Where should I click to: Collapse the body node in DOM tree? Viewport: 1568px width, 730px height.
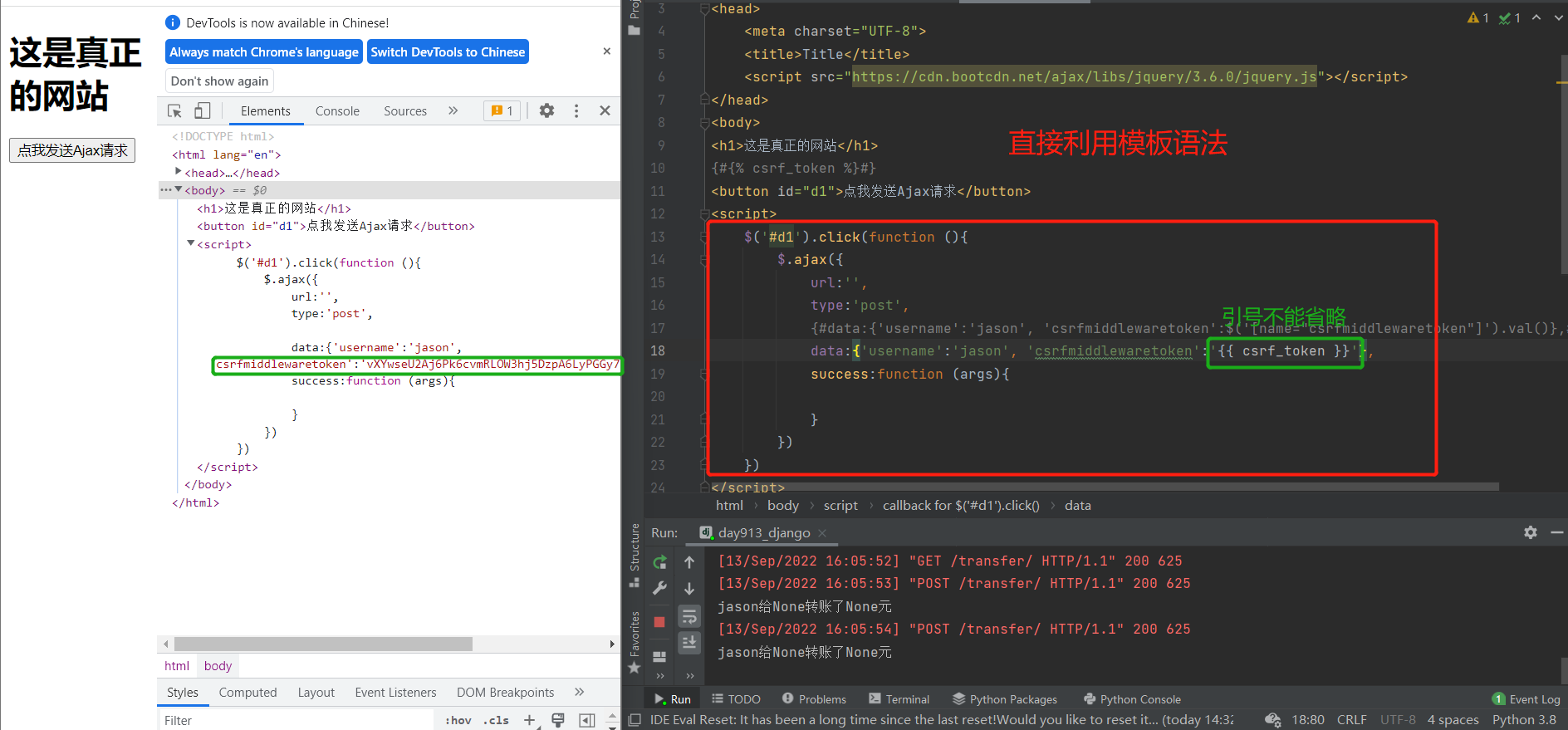178,190
